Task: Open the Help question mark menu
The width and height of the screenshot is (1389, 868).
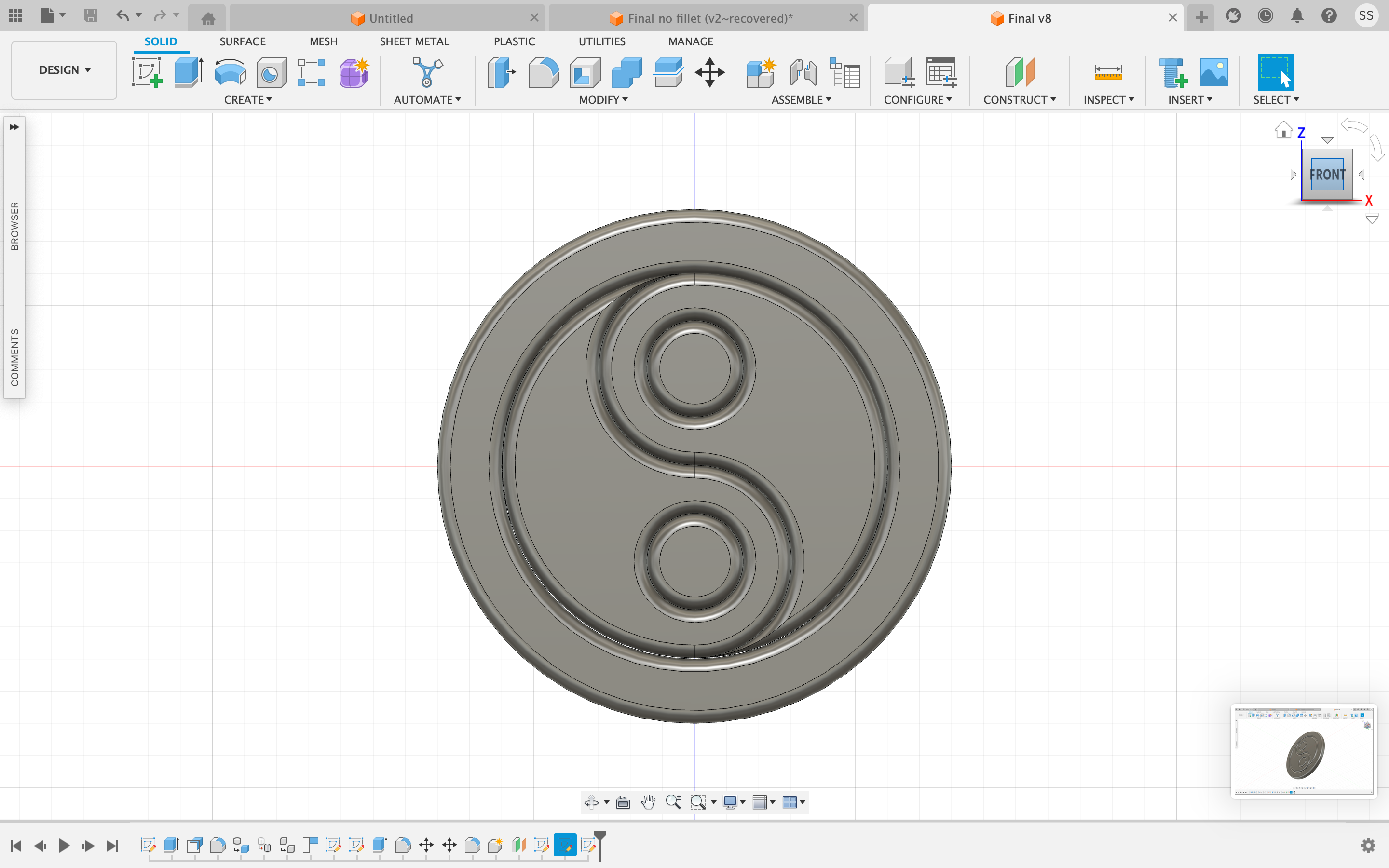Action: click(1329, 16)
